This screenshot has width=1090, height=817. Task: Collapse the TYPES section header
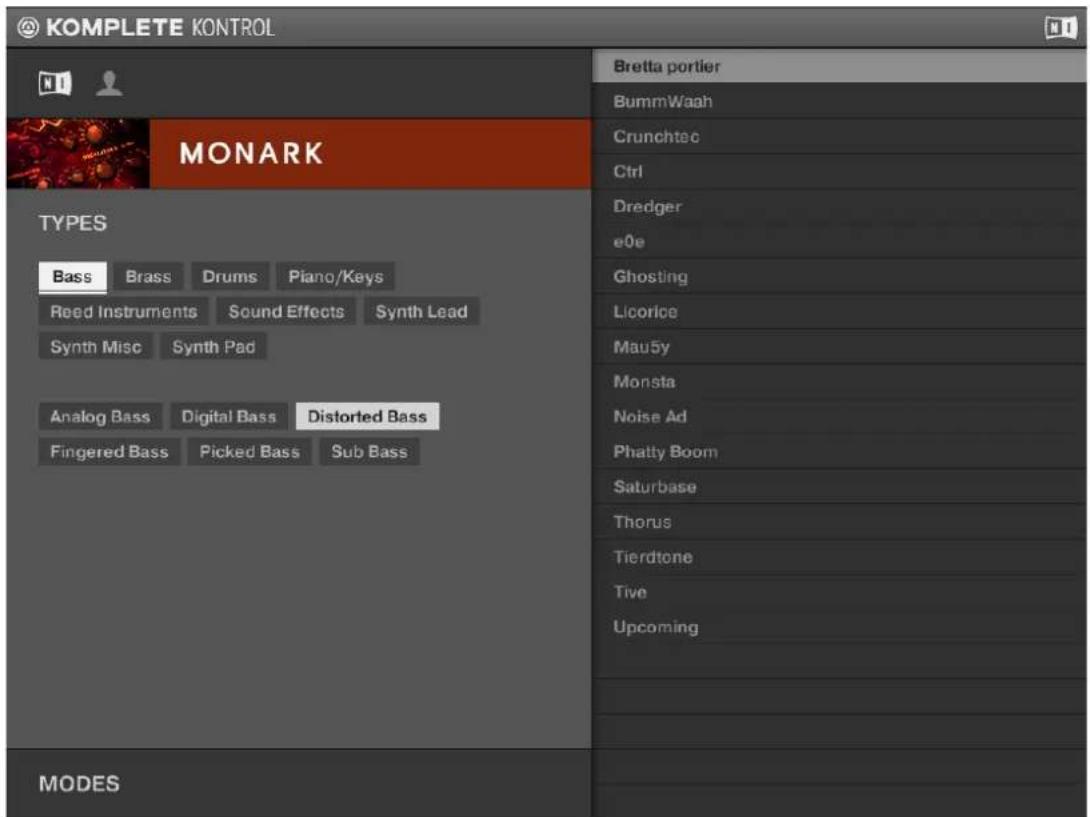tap(73, 223)
